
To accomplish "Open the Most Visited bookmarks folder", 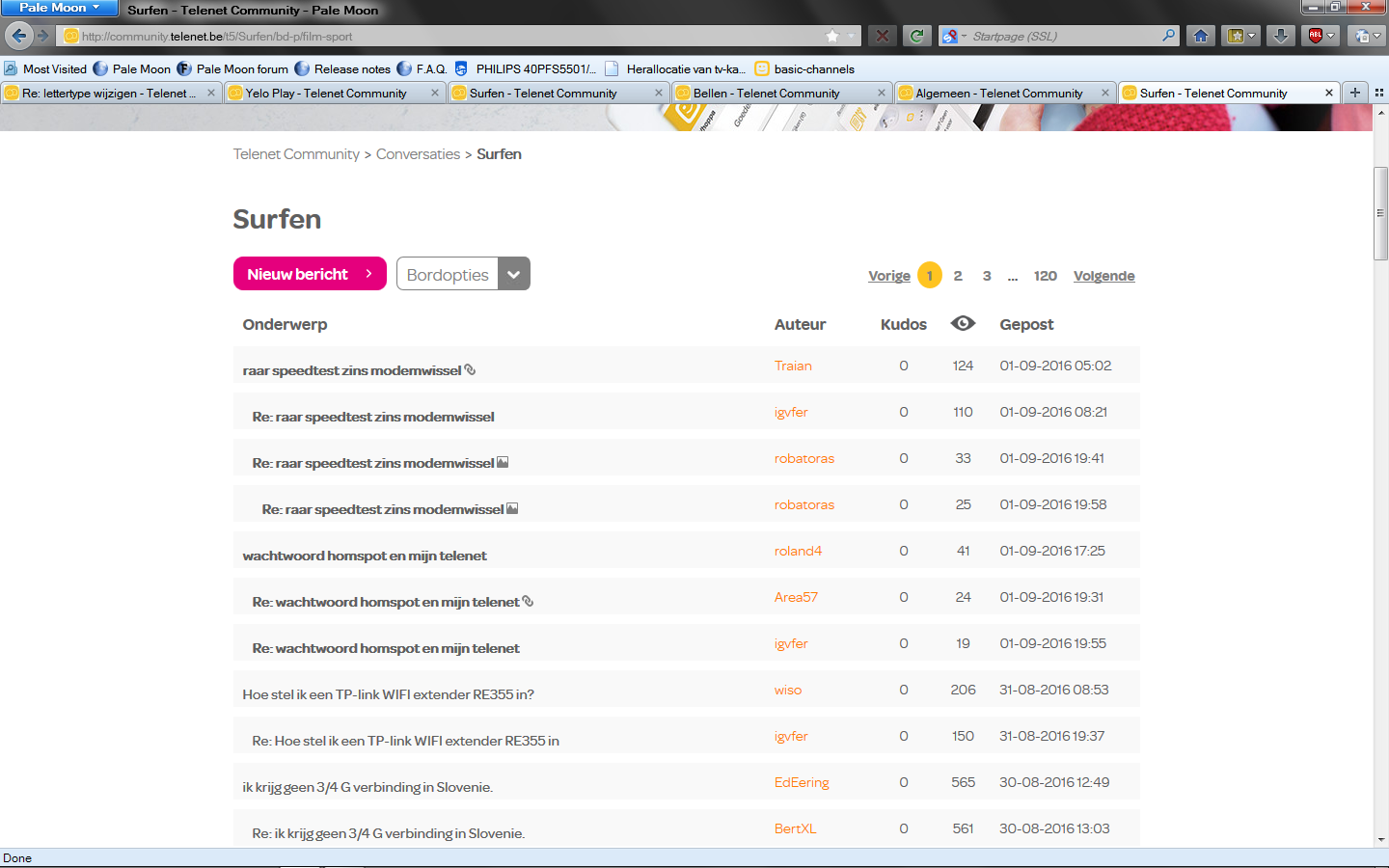I will (45, 68).
